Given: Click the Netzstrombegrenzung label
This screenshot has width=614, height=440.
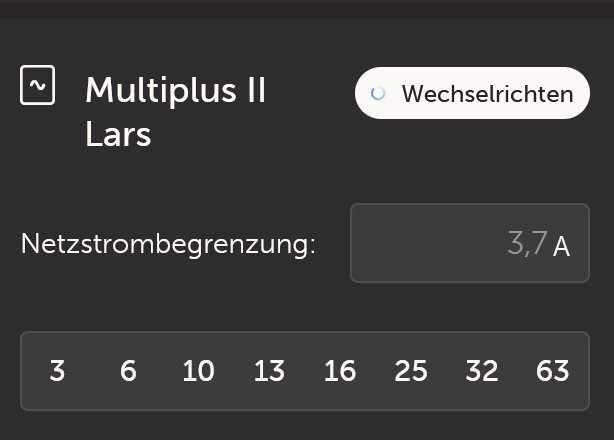Looking at the screenshot, I should pyautogui.click(x=168, y=243).
